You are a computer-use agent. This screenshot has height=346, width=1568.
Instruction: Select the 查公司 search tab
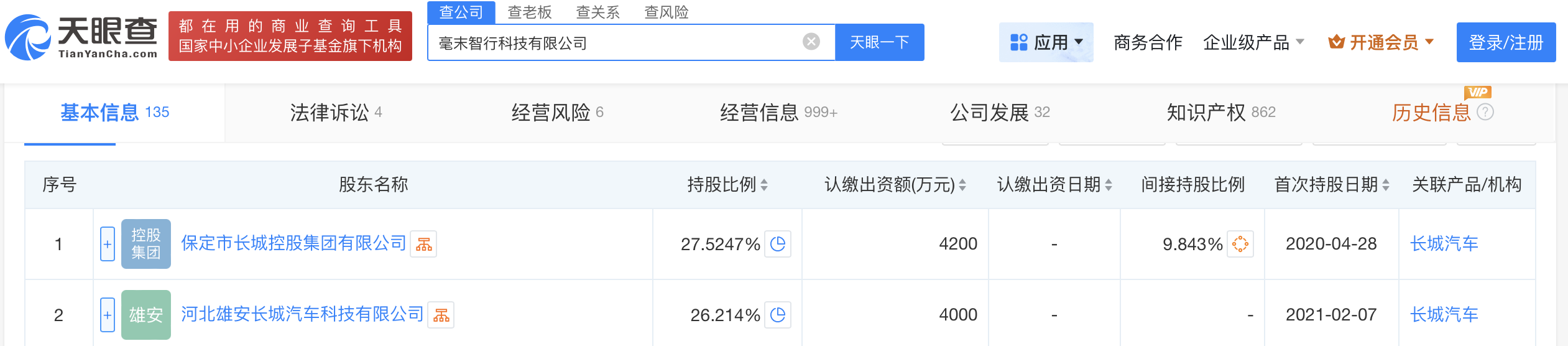(461, 12)
